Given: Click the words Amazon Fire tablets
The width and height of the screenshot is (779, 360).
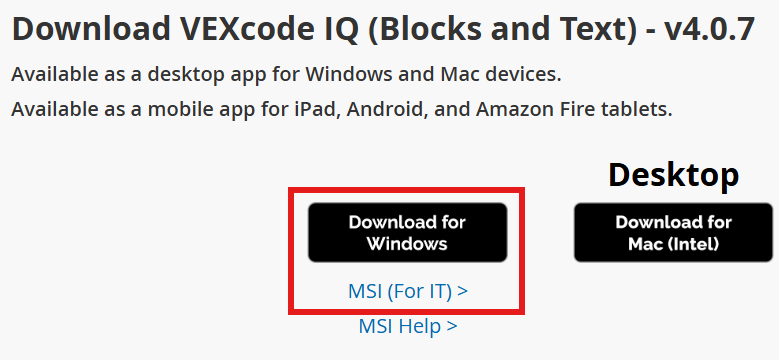Looking at the screenshot, I should pyautogui.click(x=574, y=109).
